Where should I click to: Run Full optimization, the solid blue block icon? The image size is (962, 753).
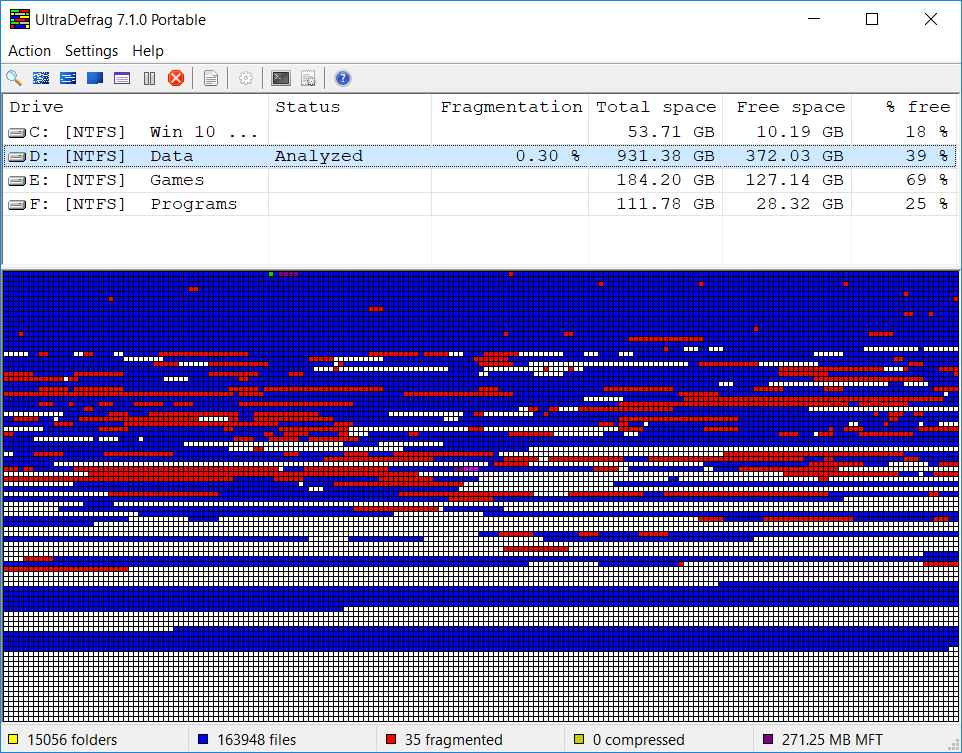95,78
